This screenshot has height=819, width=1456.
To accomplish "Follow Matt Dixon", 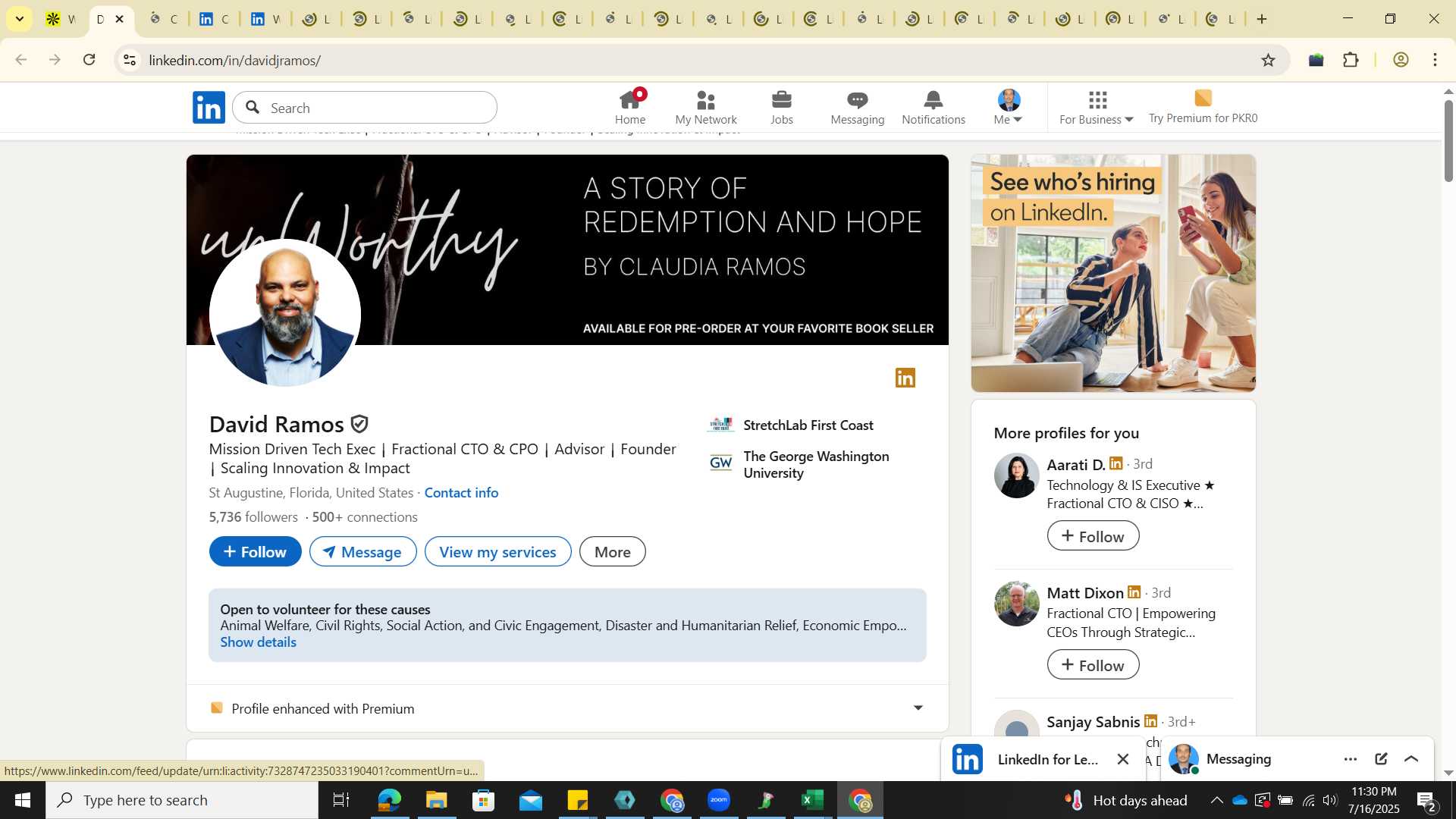I will (x=1093, y=665).
